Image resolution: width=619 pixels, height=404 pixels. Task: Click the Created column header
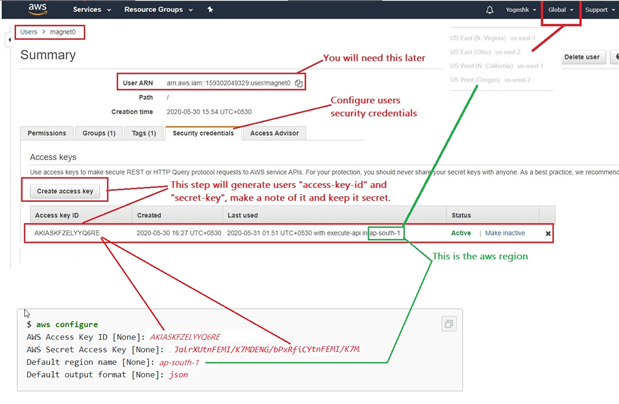(149, 215)
